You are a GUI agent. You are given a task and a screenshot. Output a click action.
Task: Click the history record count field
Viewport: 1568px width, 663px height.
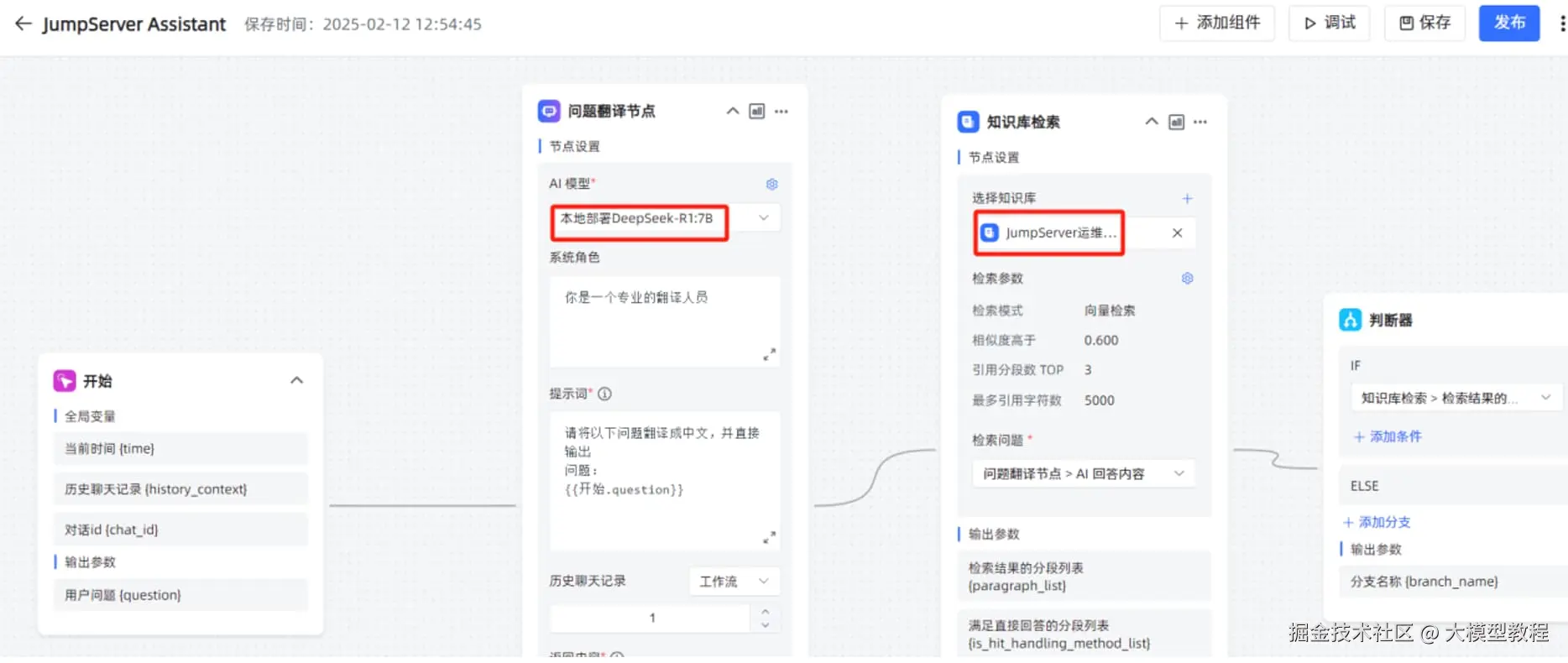651,618
